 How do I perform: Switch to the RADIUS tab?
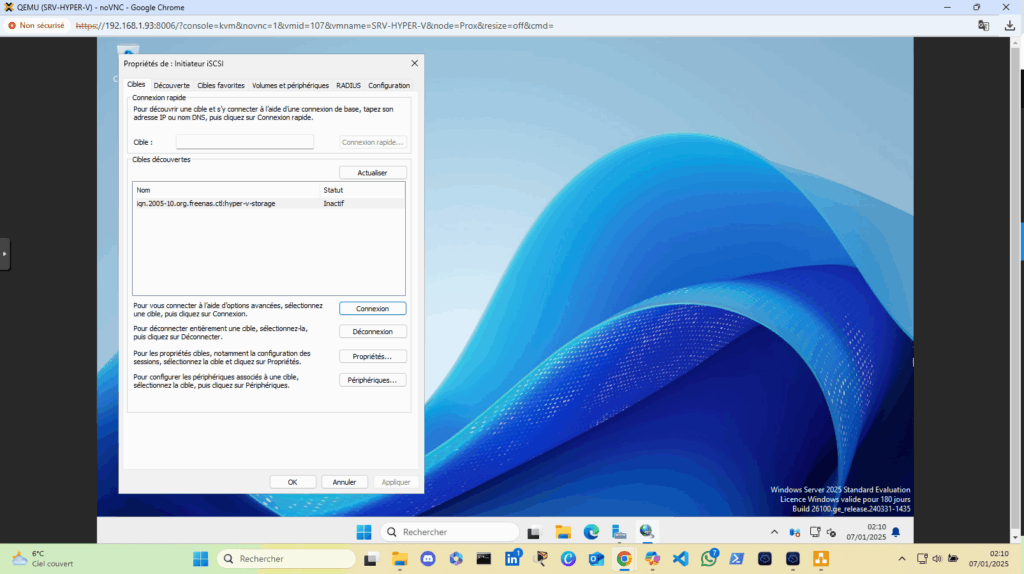[x=348, y=86]
